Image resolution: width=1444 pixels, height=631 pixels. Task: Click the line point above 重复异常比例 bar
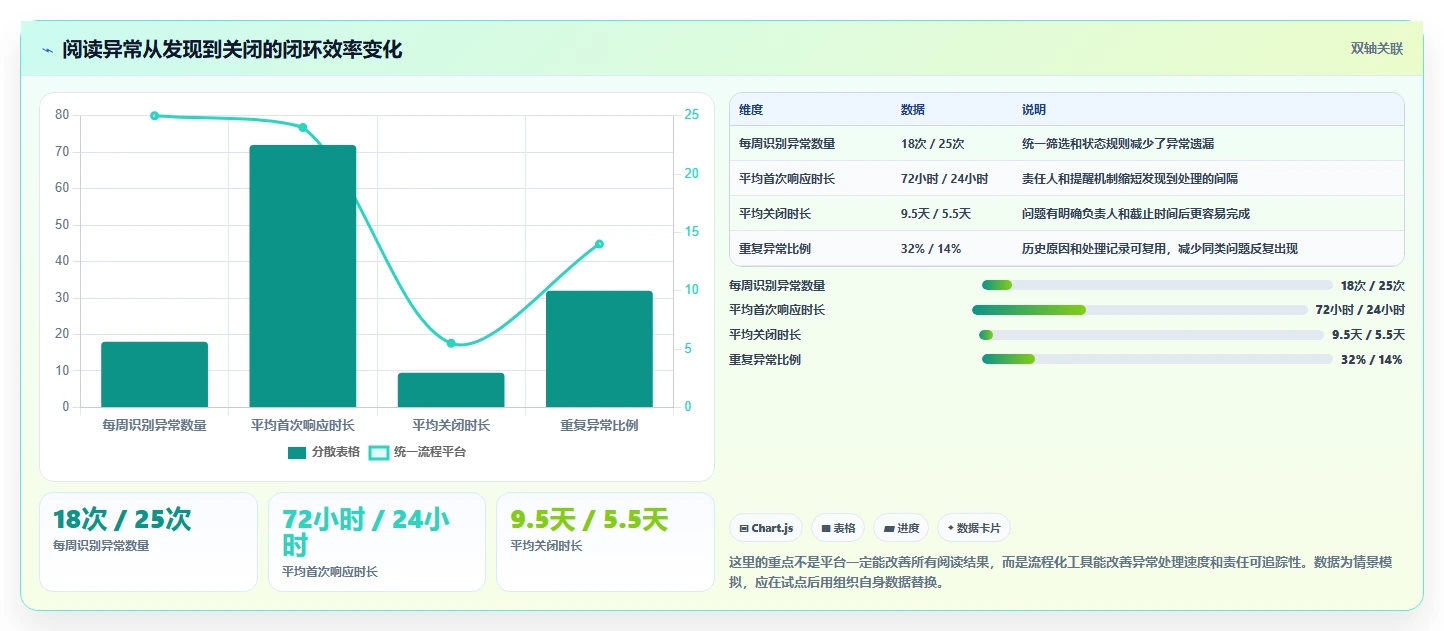[x=599, y=244]
